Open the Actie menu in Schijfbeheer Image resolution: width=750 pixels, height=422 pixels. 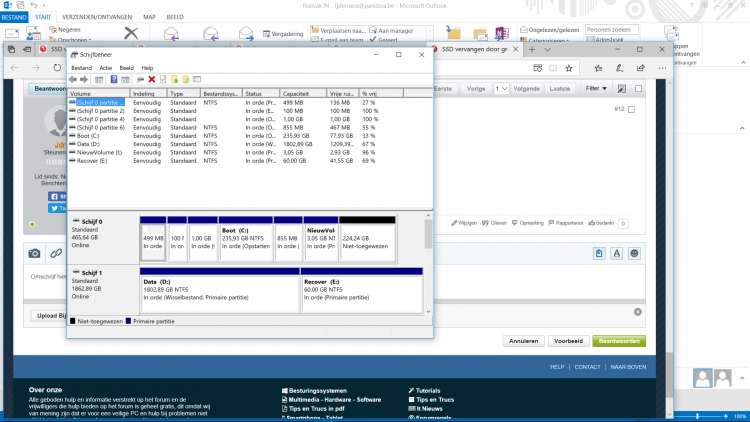coord(105,66)
